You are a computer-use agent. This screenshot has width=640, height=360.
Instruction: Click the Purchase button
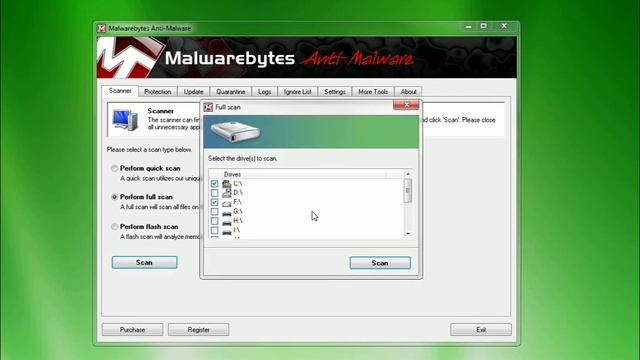coord(133,329)
